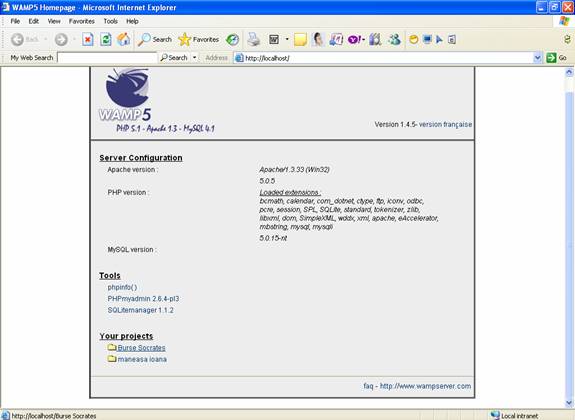Click the vertical scrollbar down arrow

[569, 403]
